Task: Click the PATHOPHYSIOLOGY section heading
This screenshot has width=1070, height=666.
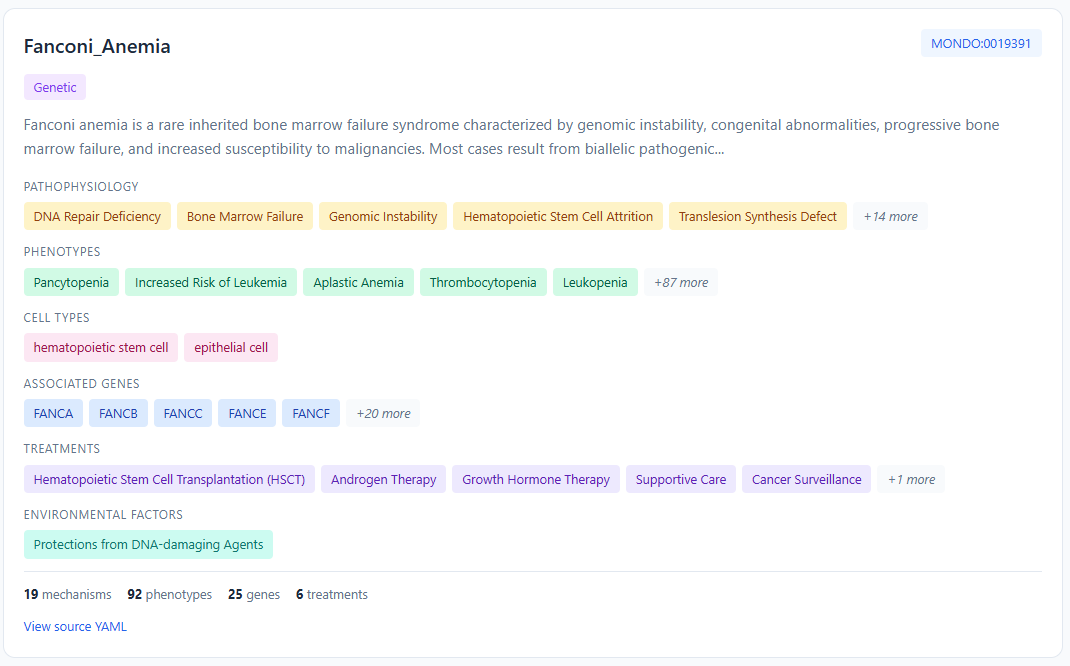Action: 81,186
